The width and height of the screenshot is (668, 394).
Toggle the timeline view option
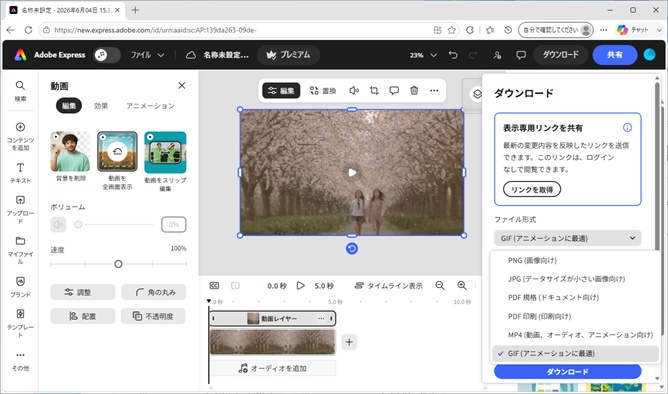point(389,286)
